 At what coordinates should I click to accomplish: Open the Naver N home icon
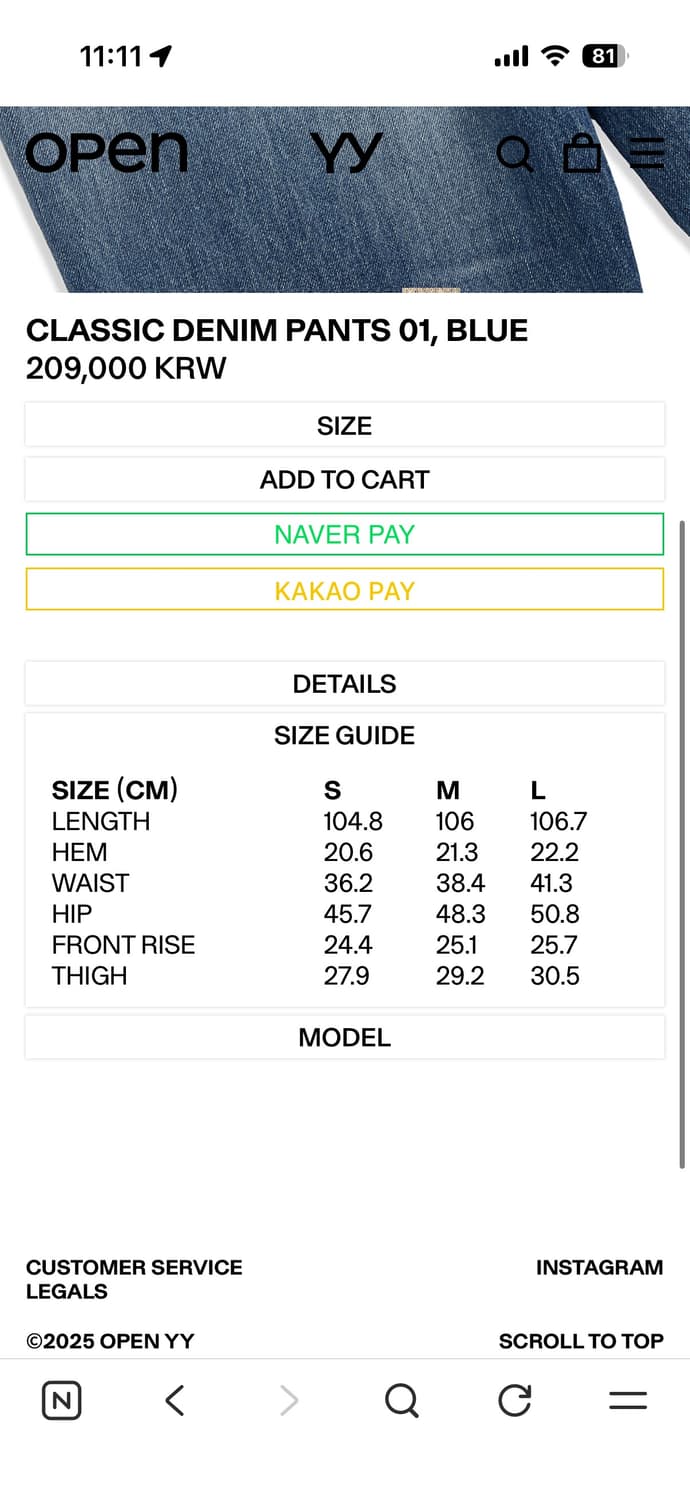(x=61, y=1401)
